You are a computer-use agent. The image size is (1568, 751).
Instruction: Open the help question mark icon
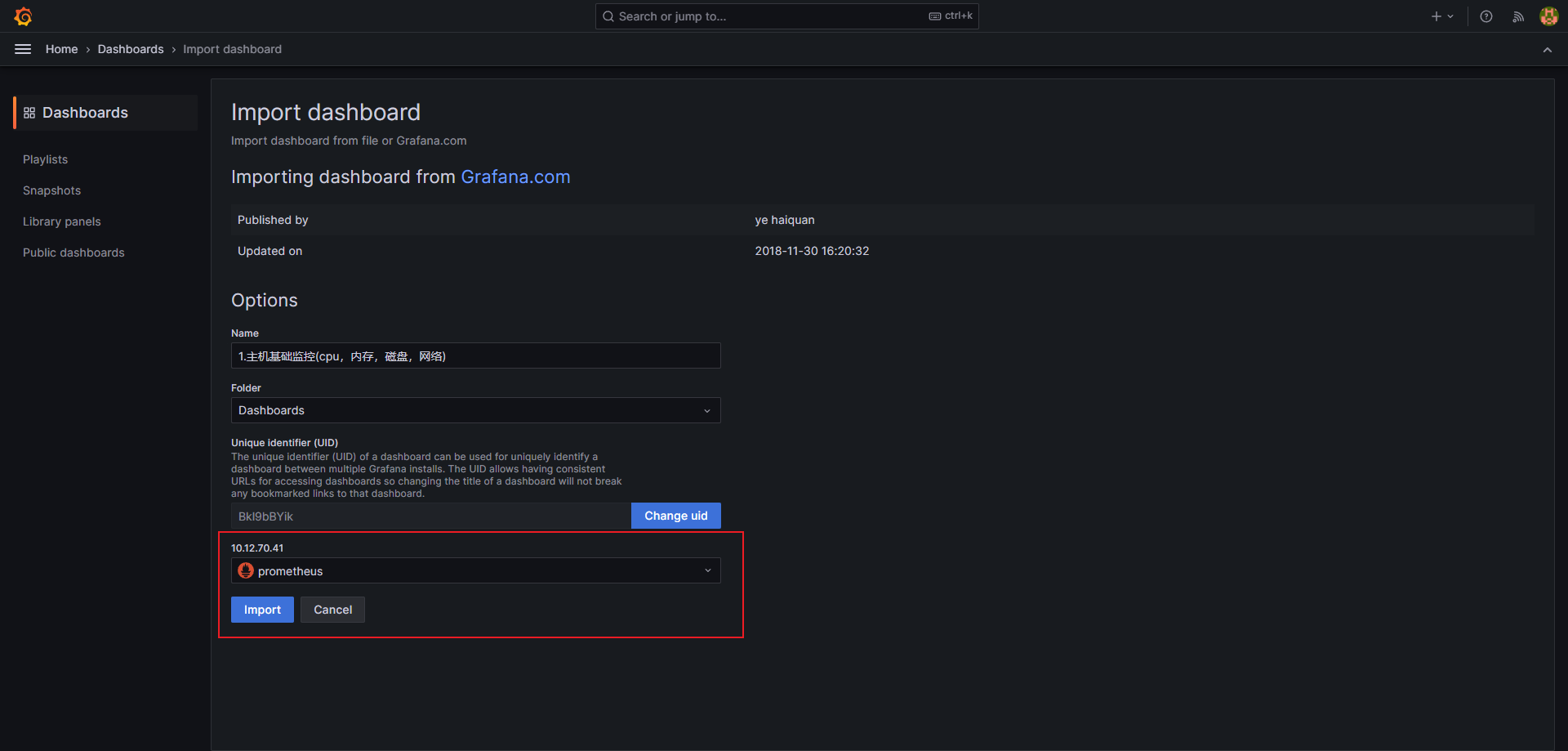1486,16
